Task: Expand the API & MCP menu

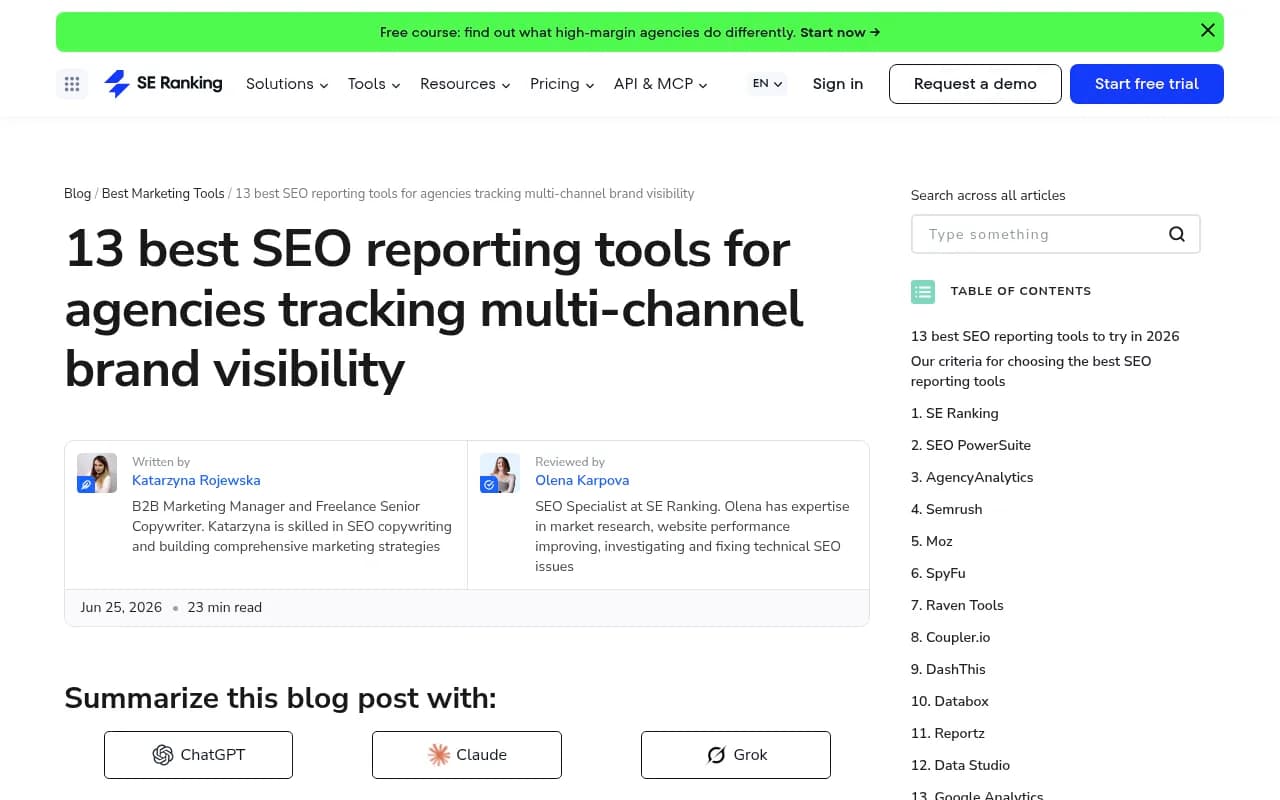Action: click(661, 84)
